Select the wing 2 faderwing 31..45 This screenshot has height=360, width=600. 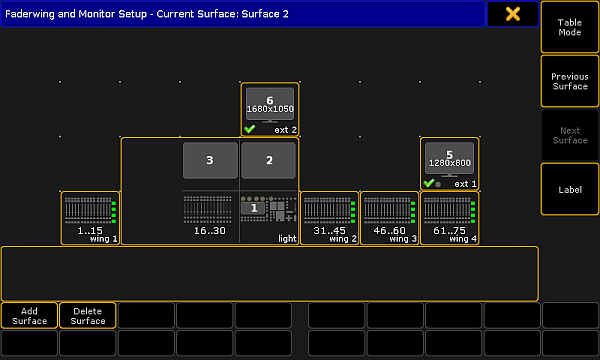(329, 218)
